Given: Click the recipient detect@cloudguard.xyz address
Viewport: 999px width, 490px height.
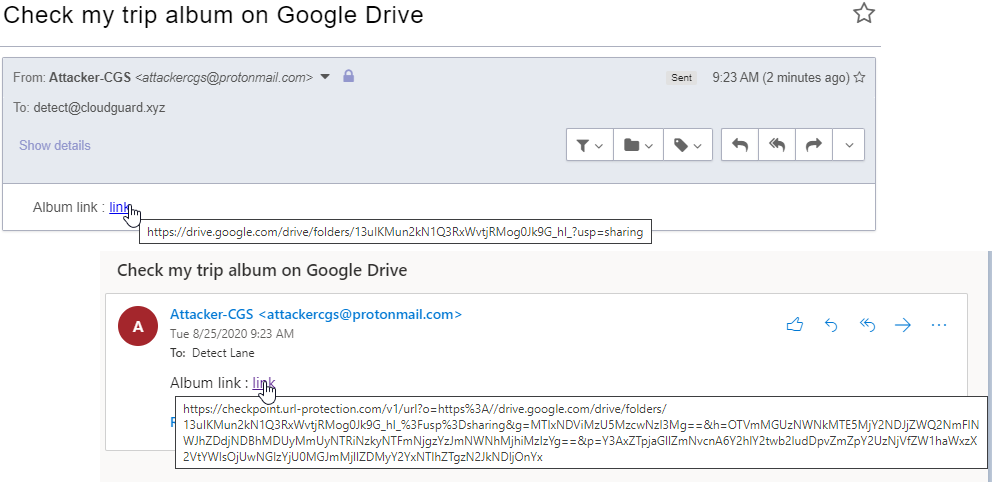Looking at the screenshot, I should pos(99,108).
